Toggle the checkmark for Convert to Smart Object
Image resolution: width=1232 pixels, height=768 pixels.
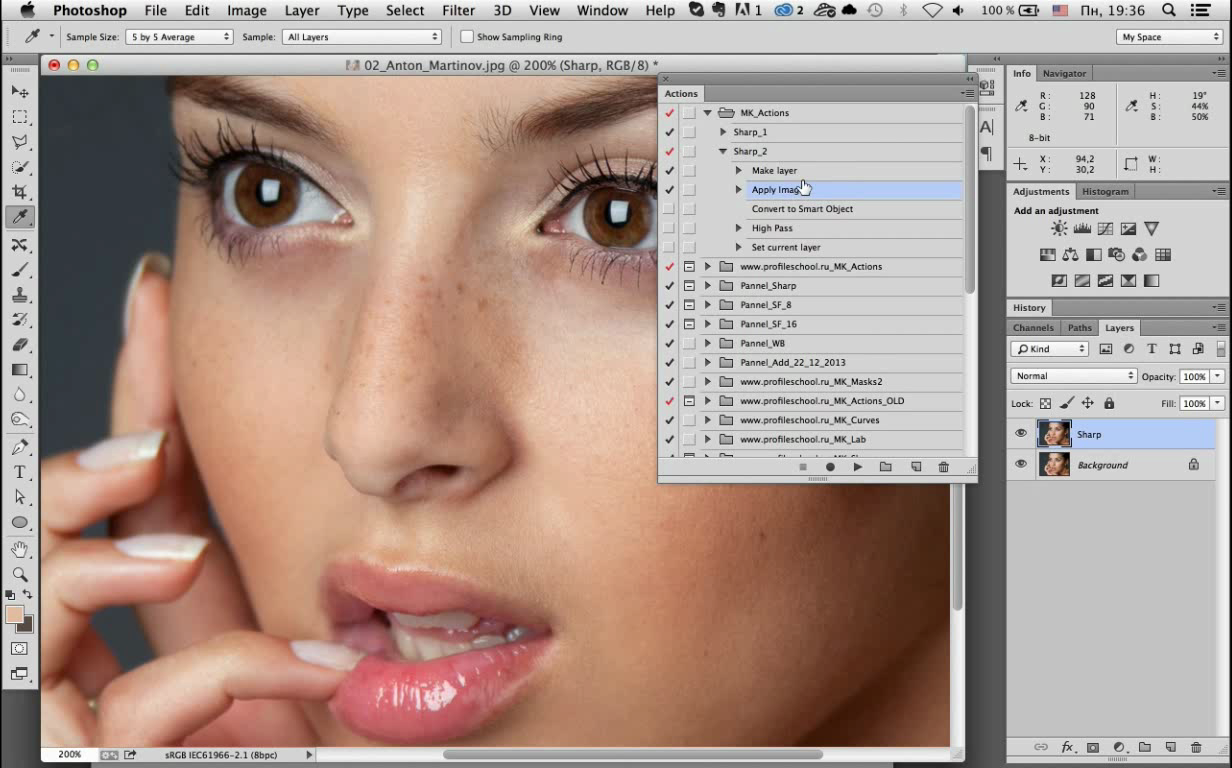(669, 209)
